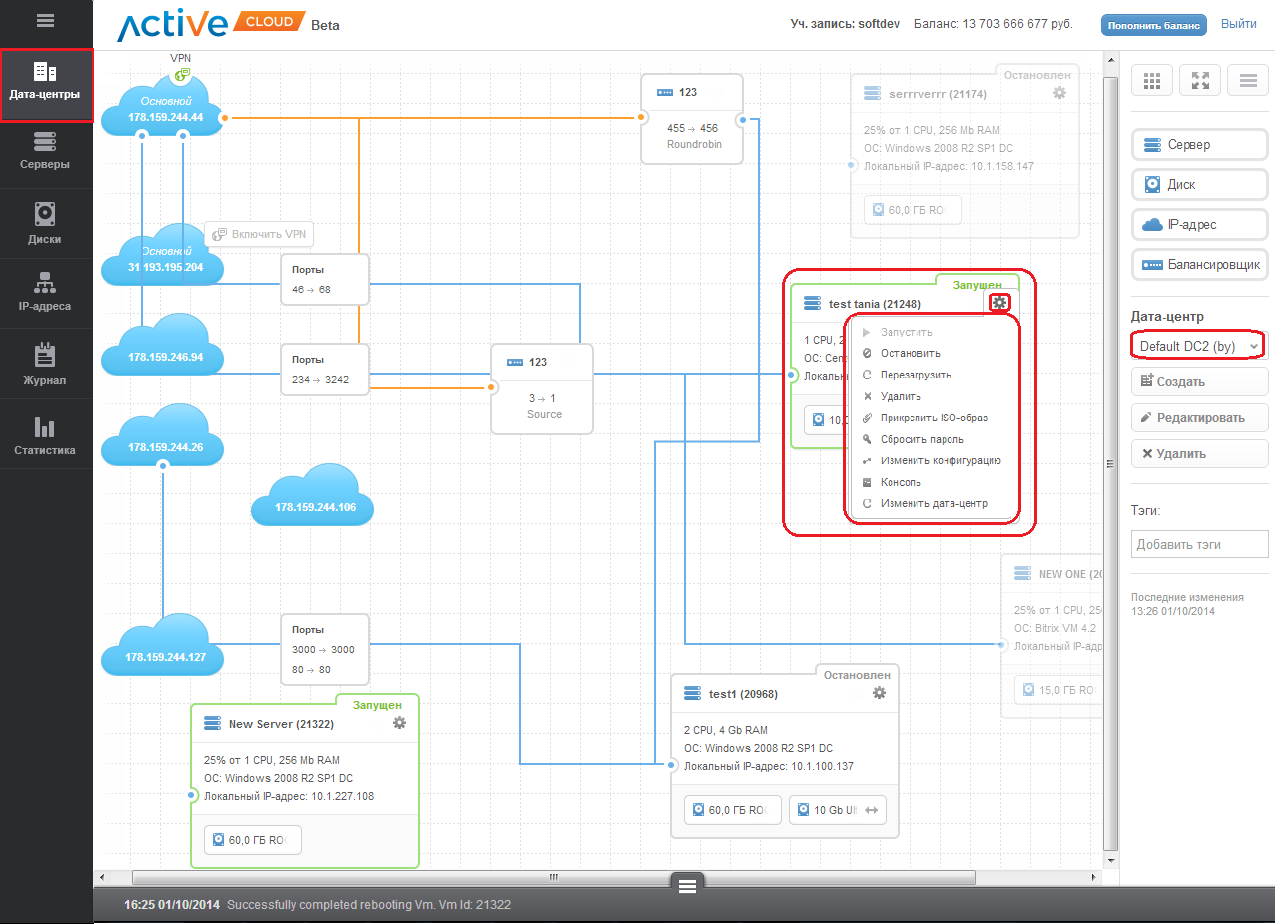1275x924 pixels.
Task: Open the hamburger menu in the sidebar
Action: tap(45, 20)
